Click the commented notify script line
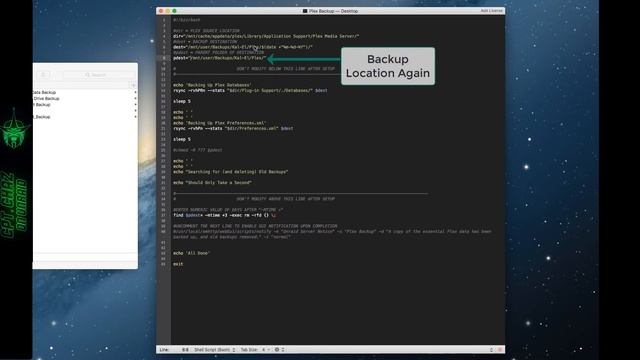 332,234
